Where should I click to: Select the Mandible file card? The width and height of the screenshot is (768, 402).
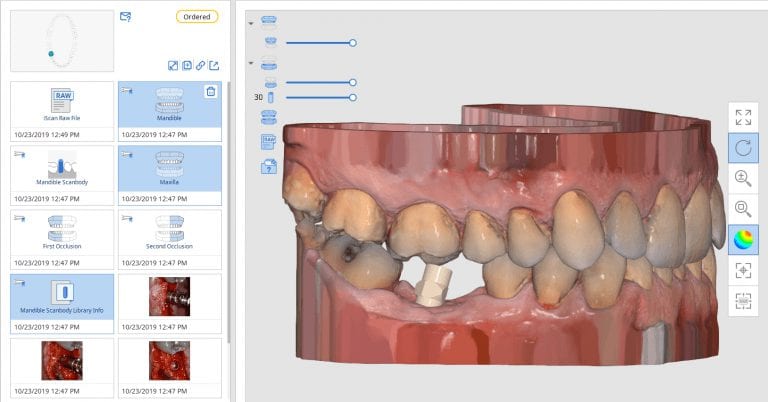click(169, 111)
